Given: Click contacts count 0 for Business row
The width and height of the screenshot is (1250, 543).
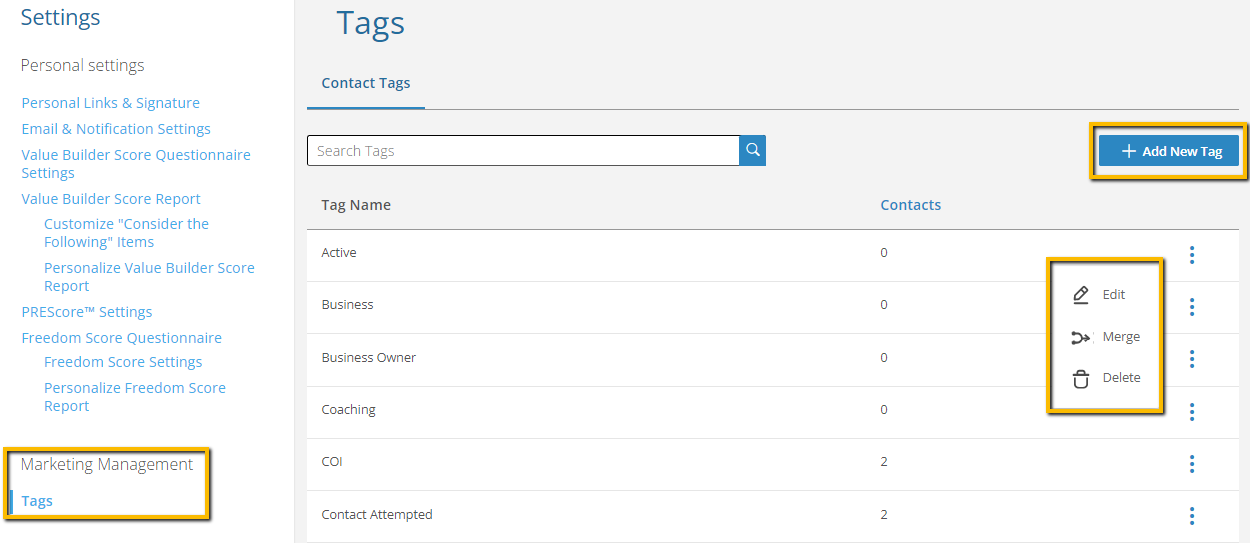Looking at the screenshot, I should (x=884, y=305).
